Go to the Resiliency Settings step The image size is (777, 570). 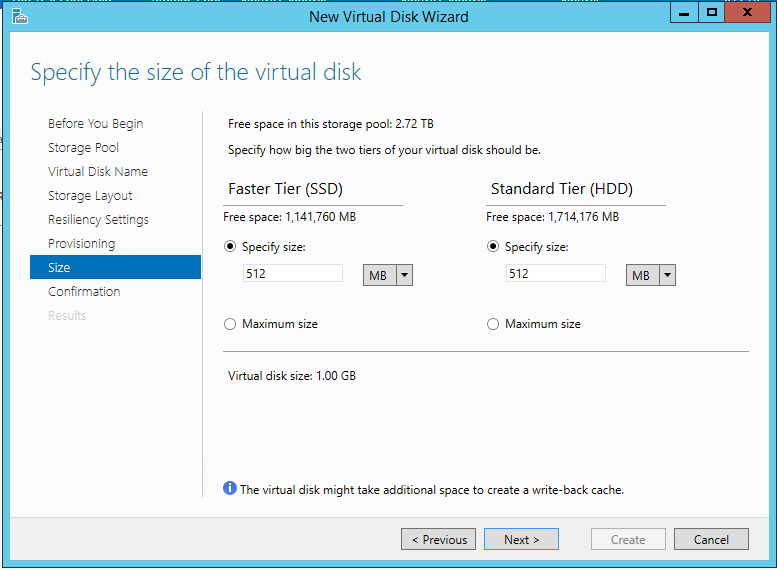[98, 220]
